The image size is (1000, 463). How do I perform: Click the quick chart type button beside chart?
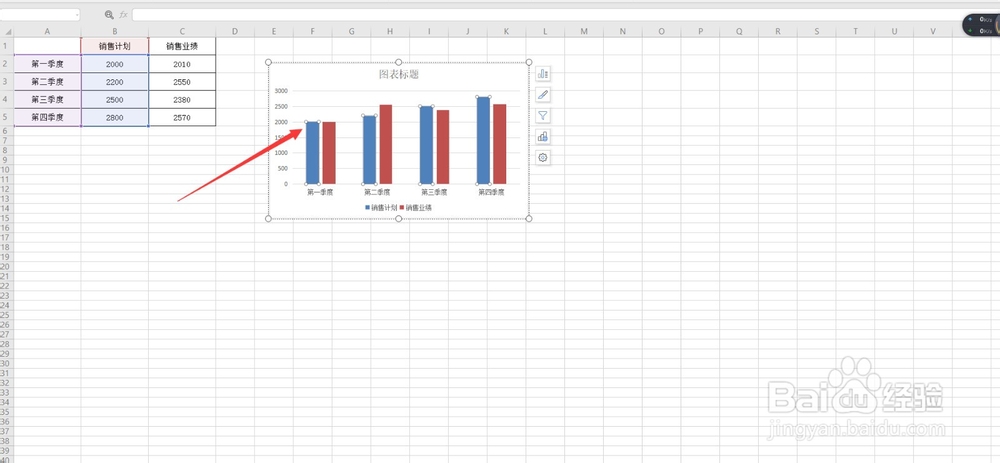(543, 136)
